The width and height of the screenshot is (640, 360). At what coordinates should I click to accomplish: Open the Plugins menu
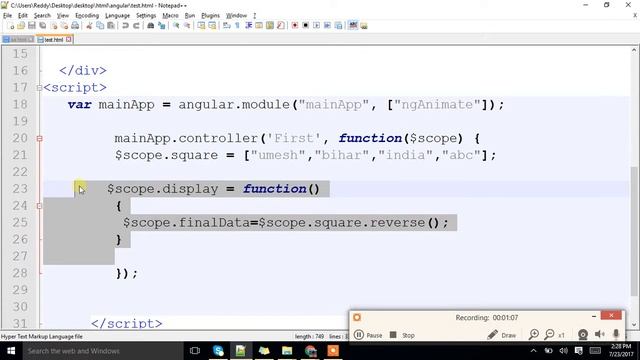pyautogui.click(x=210, y=16)
